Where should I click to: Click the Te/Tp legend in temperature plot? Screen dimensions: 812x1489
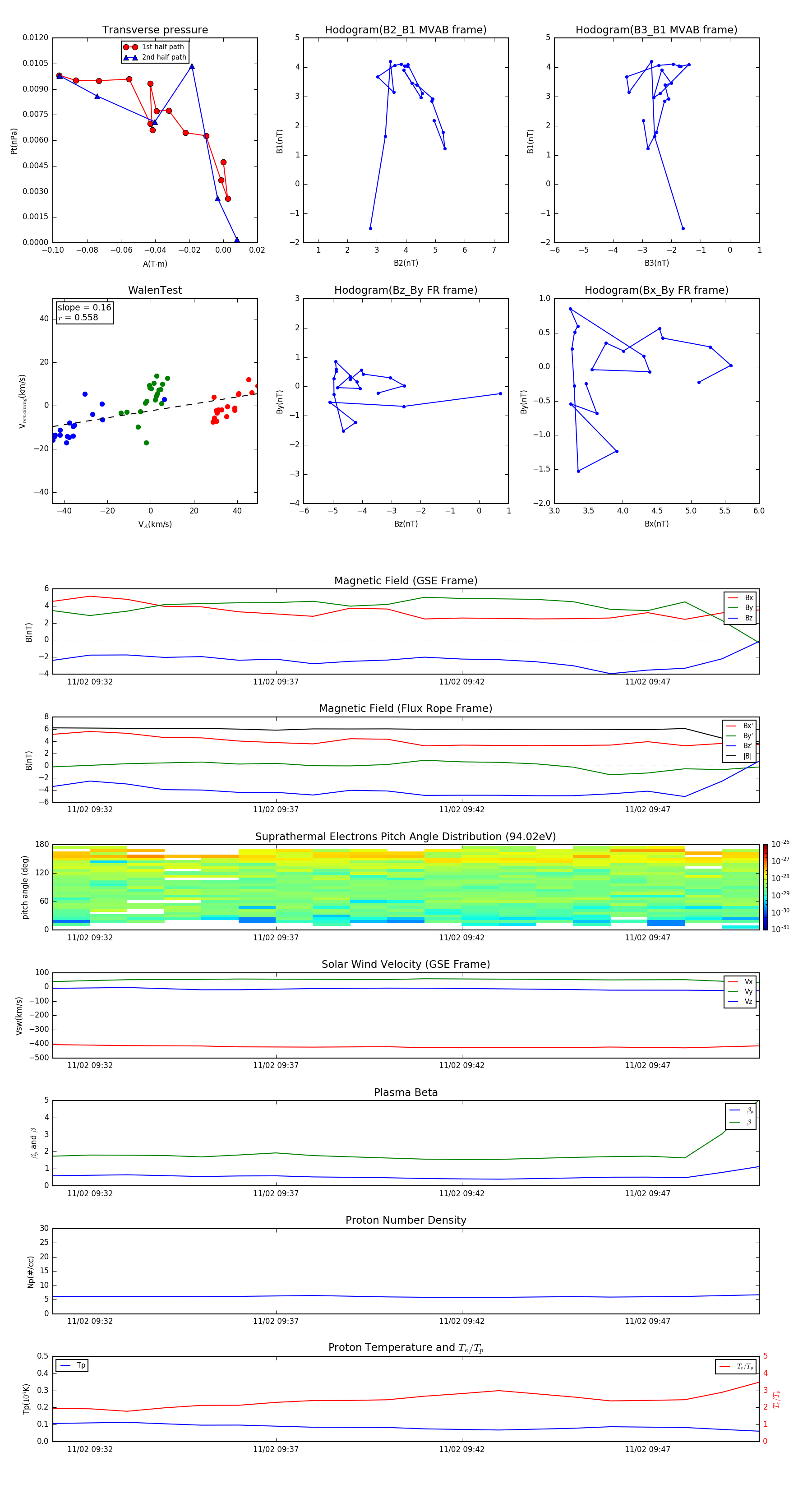click(x=736, y=1367)
